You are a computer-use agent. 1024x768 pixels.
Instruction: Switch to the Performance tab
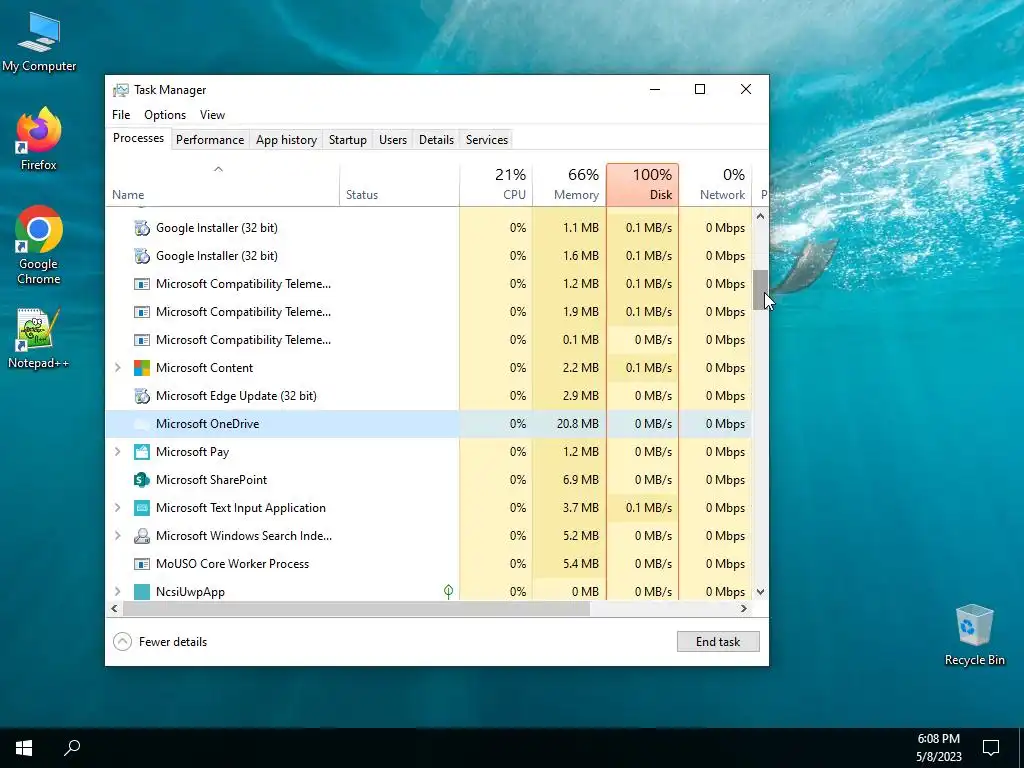(210, 140)
